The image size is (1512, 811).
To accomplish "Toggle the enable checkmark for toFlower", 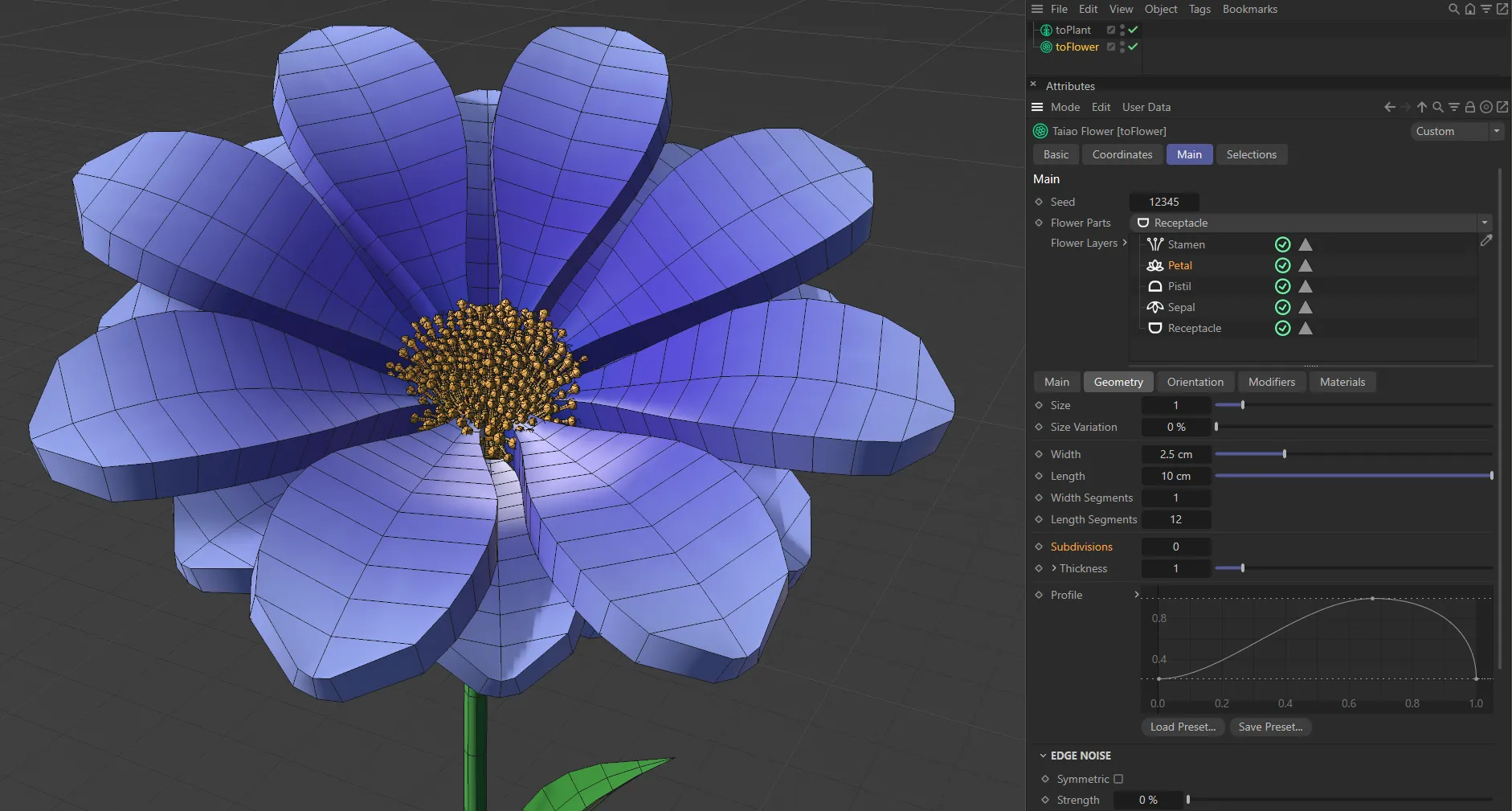I will (x=1131, y=47).
